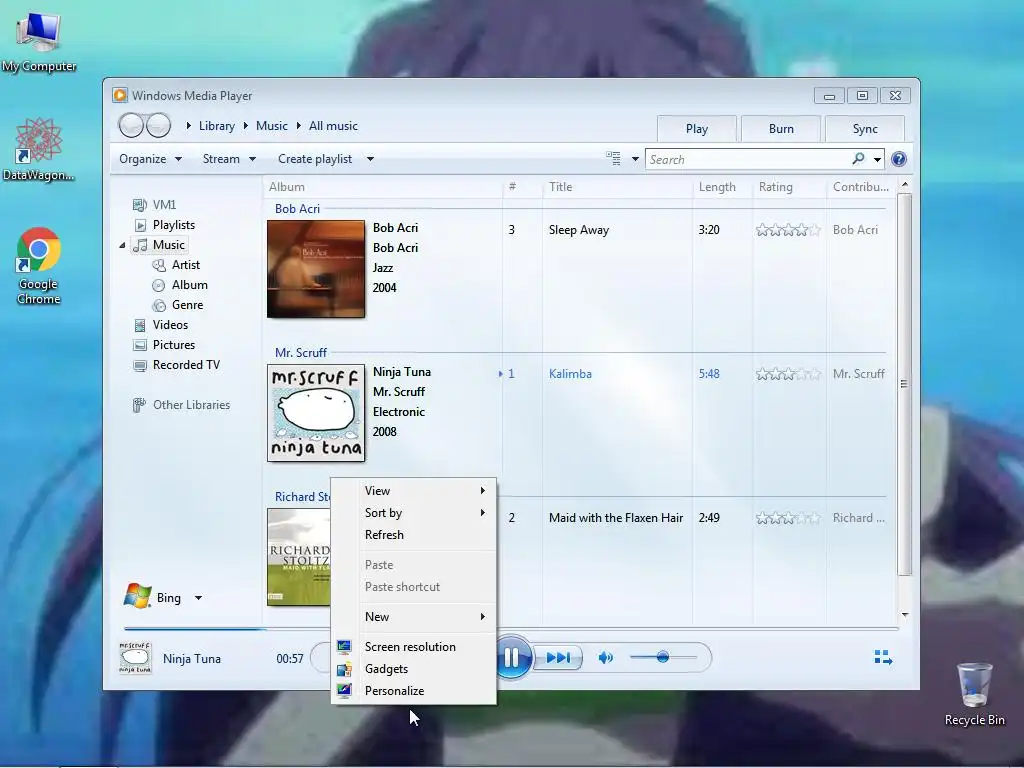
Task: Open the Bing store dropdown arrow
Action: coord(199,598)
